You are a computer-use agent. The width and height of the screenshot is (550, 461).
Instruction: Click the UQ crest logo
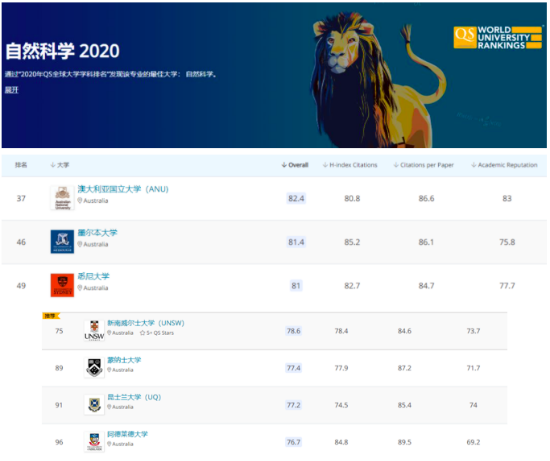pyautogui.click(x=94, y=405)
